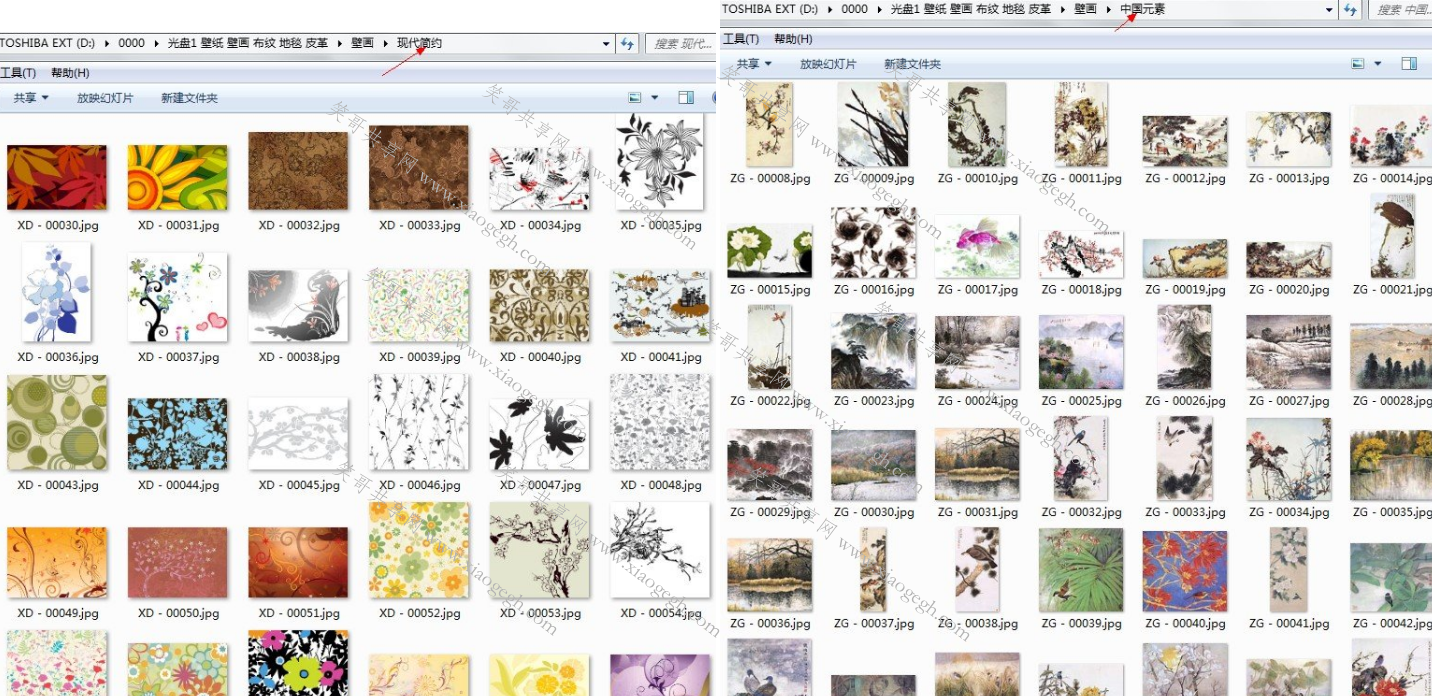Create 新建文件夹 in 中国元素 window

(x=912, y=64)
